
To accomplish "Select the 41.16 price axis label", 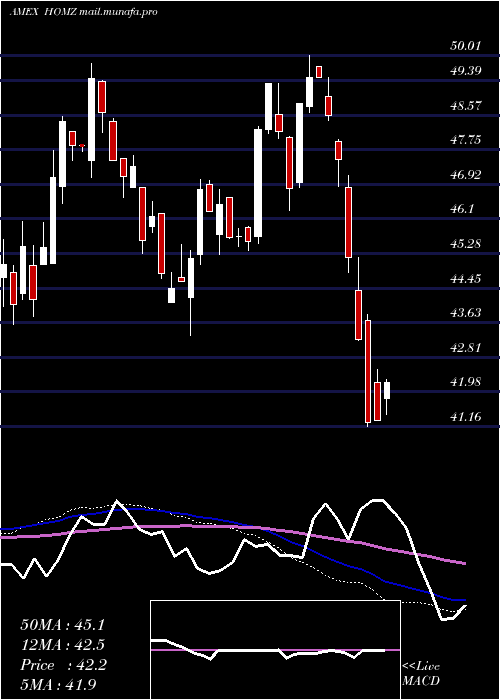I will (x=466, y=417).
